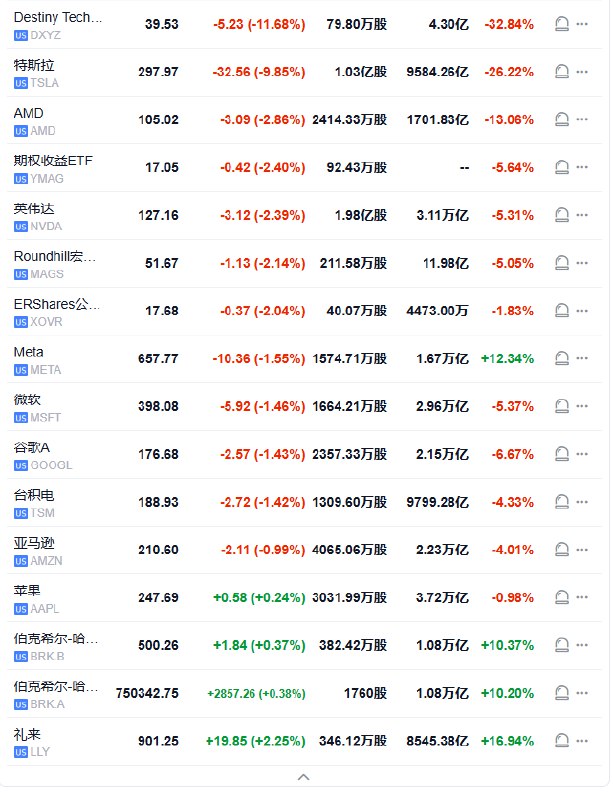This screenshot has width=613, height=800.
Task: Open 特斯拉 stock name
Action: point(34,65)
